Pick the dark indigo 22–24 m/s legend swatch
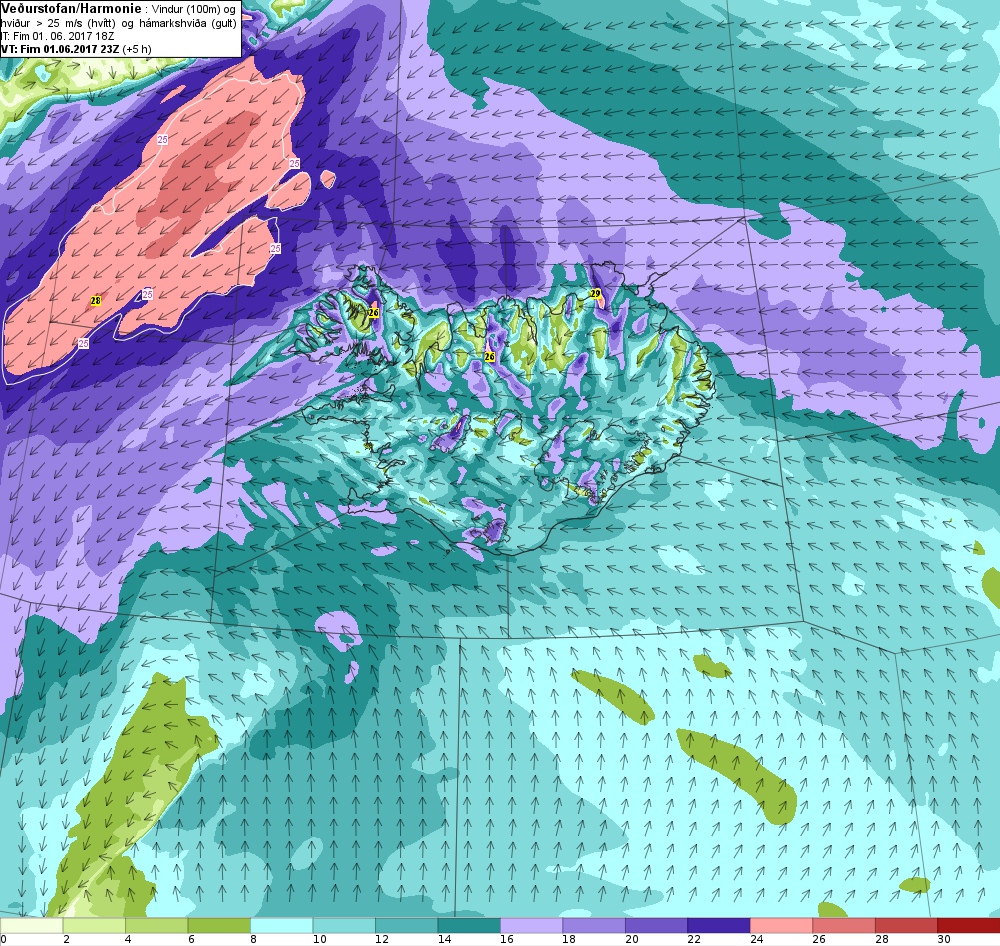Viewport: 1000px width, 946px height. (x=719, y=926)
